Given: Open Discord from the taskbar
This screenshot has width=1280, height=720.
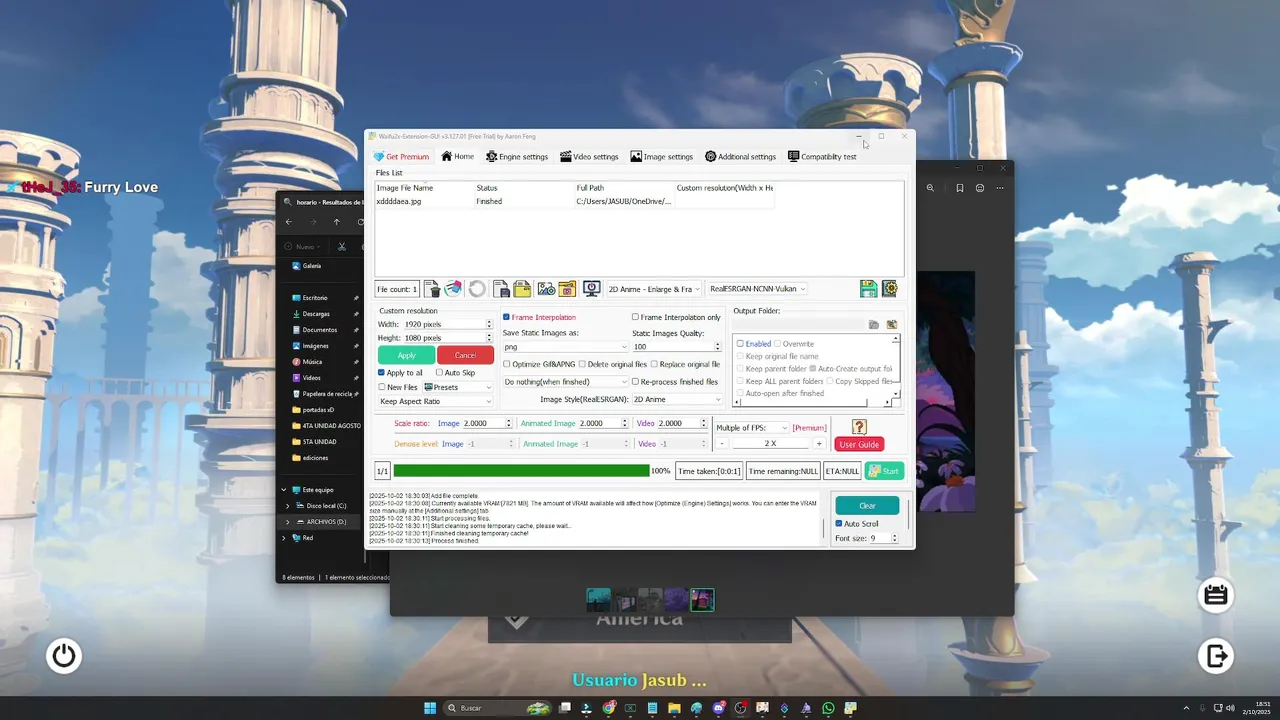Looking at the screenshot, I should point(718,708).
